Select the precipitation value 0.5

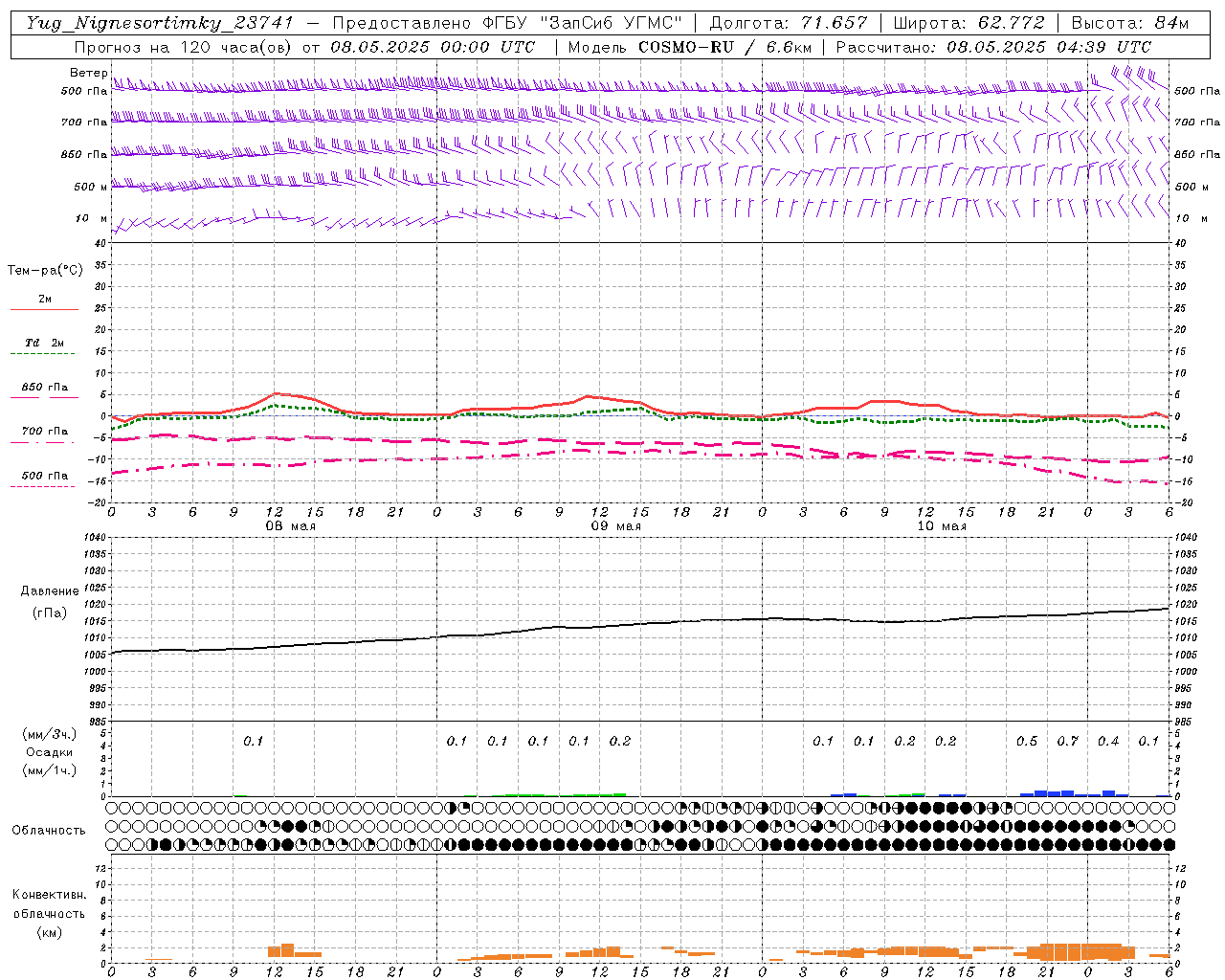1027,741
